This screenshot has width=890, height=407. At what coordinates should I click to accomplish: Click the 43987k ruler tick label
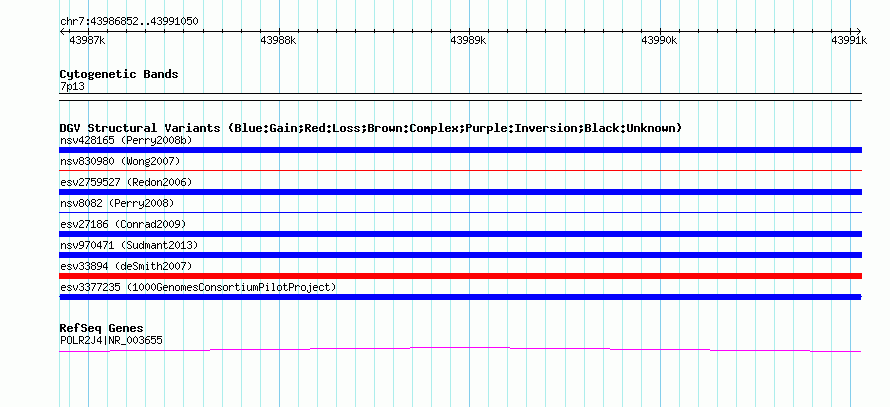click(x=87, y=40)
